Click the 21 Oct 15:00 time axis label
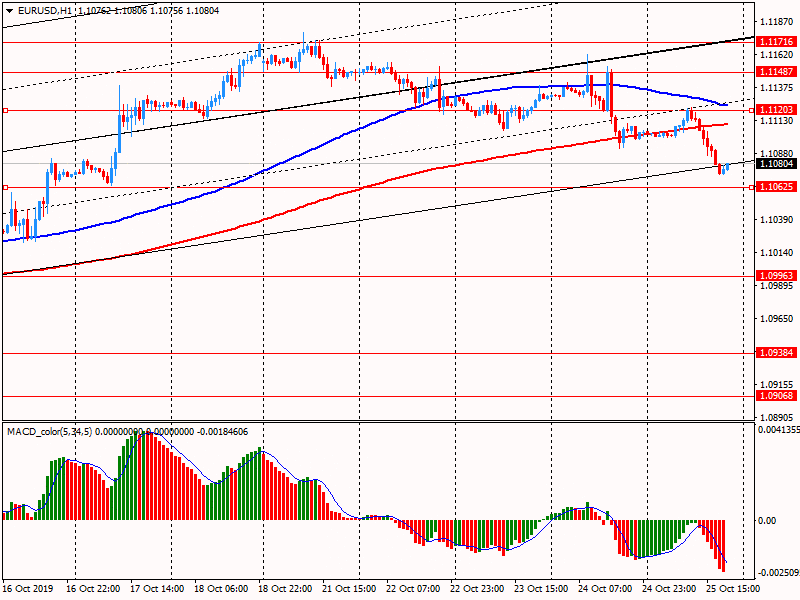800x600 pixels. click(350, 589)
